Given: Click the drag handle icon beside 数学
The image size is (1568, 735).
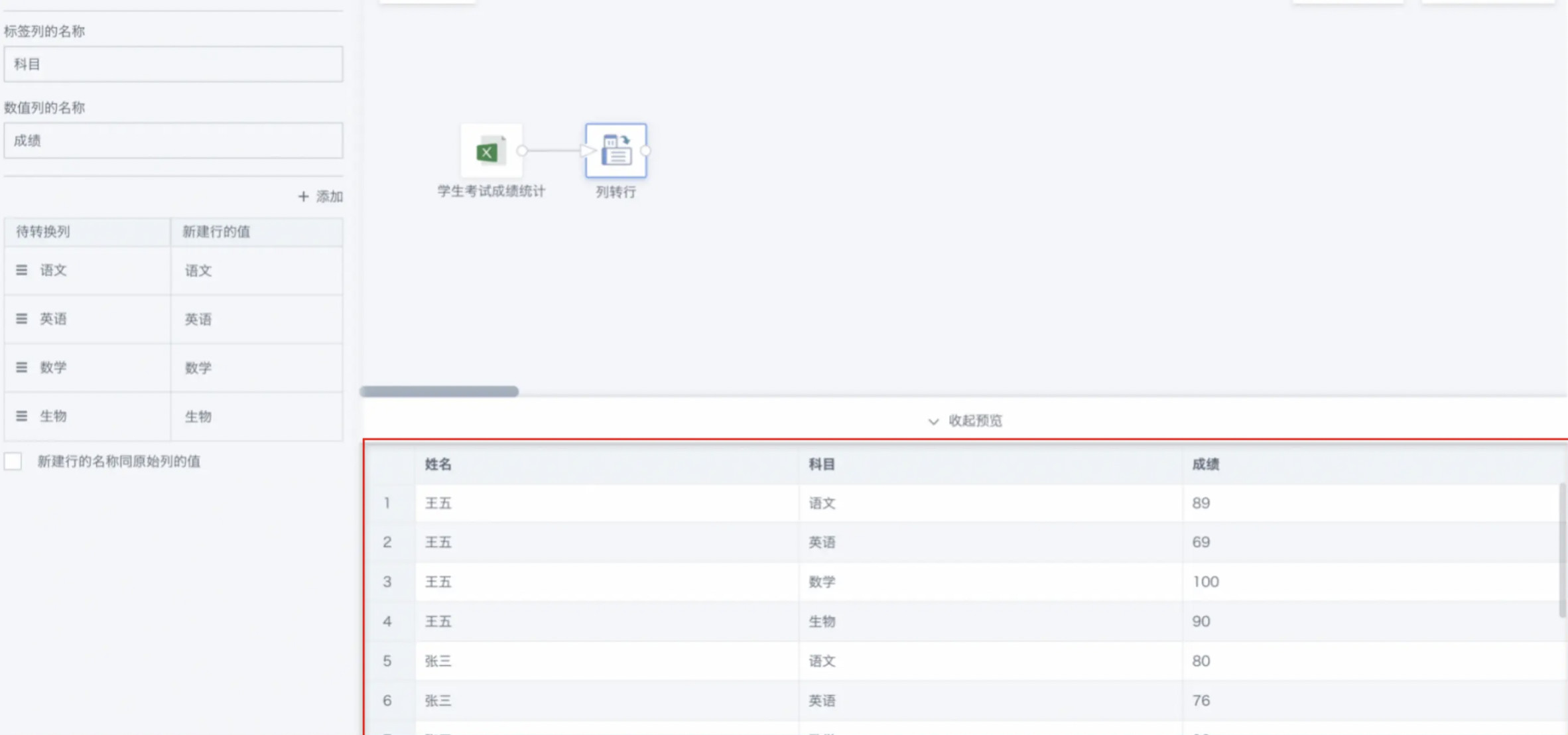Looking at the screenshot, I should coord(22,367).
